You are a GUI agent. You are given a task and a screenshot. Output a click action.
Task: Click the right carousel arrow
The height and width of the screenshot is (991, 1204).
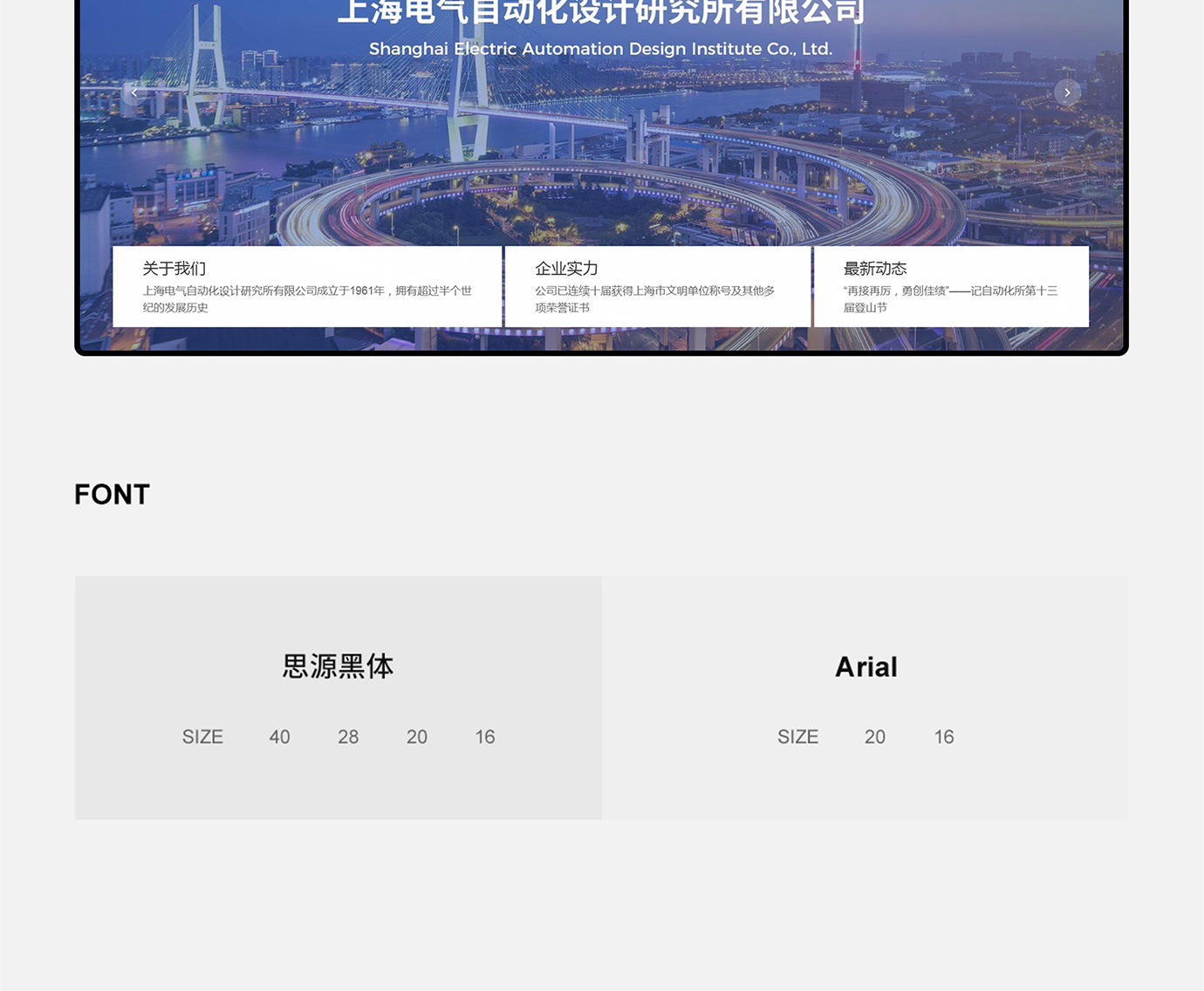click(1067, 92)
